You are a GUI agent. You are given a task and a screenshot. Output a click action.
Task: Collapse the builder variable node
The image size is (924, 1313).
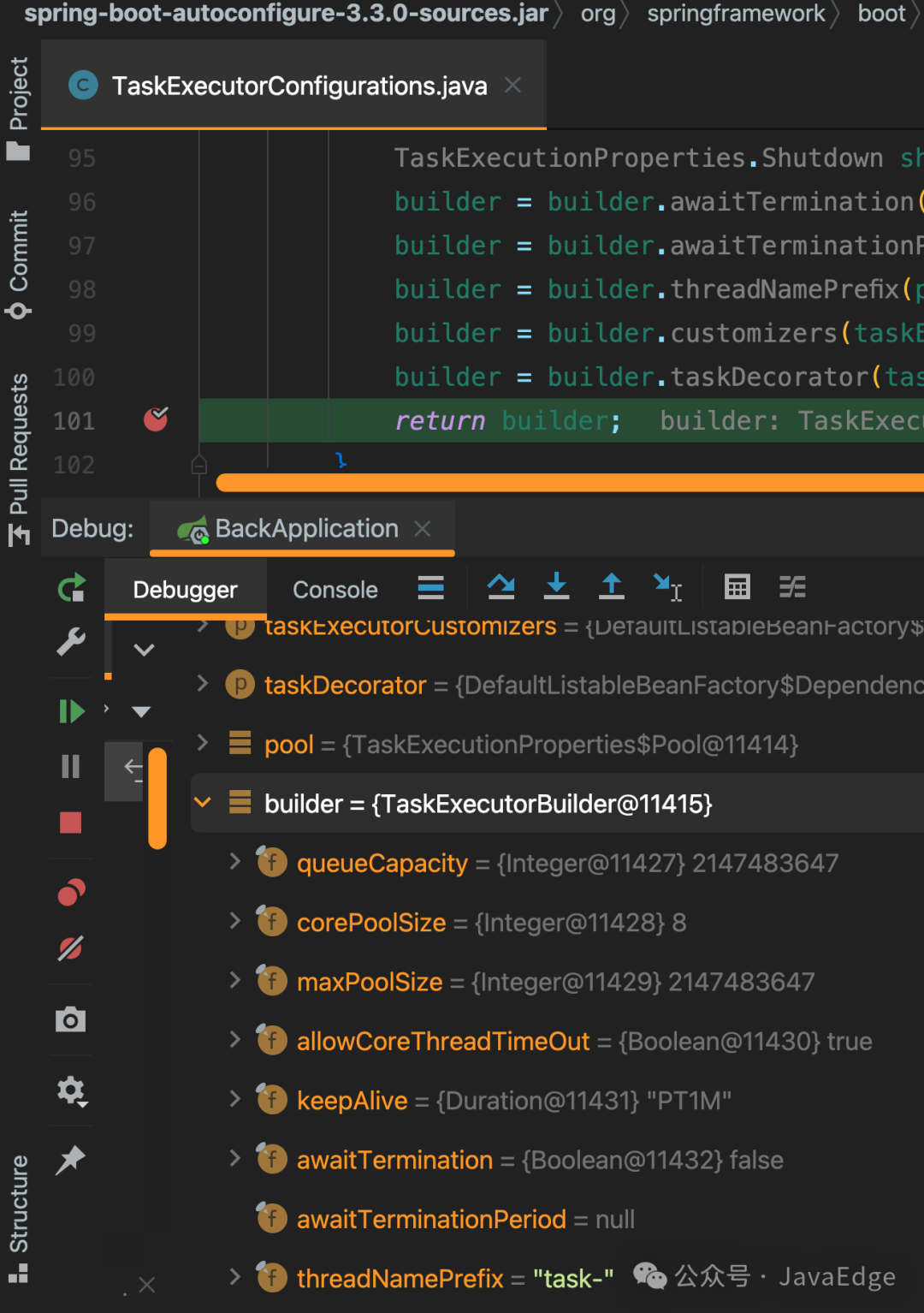(203, 803)
